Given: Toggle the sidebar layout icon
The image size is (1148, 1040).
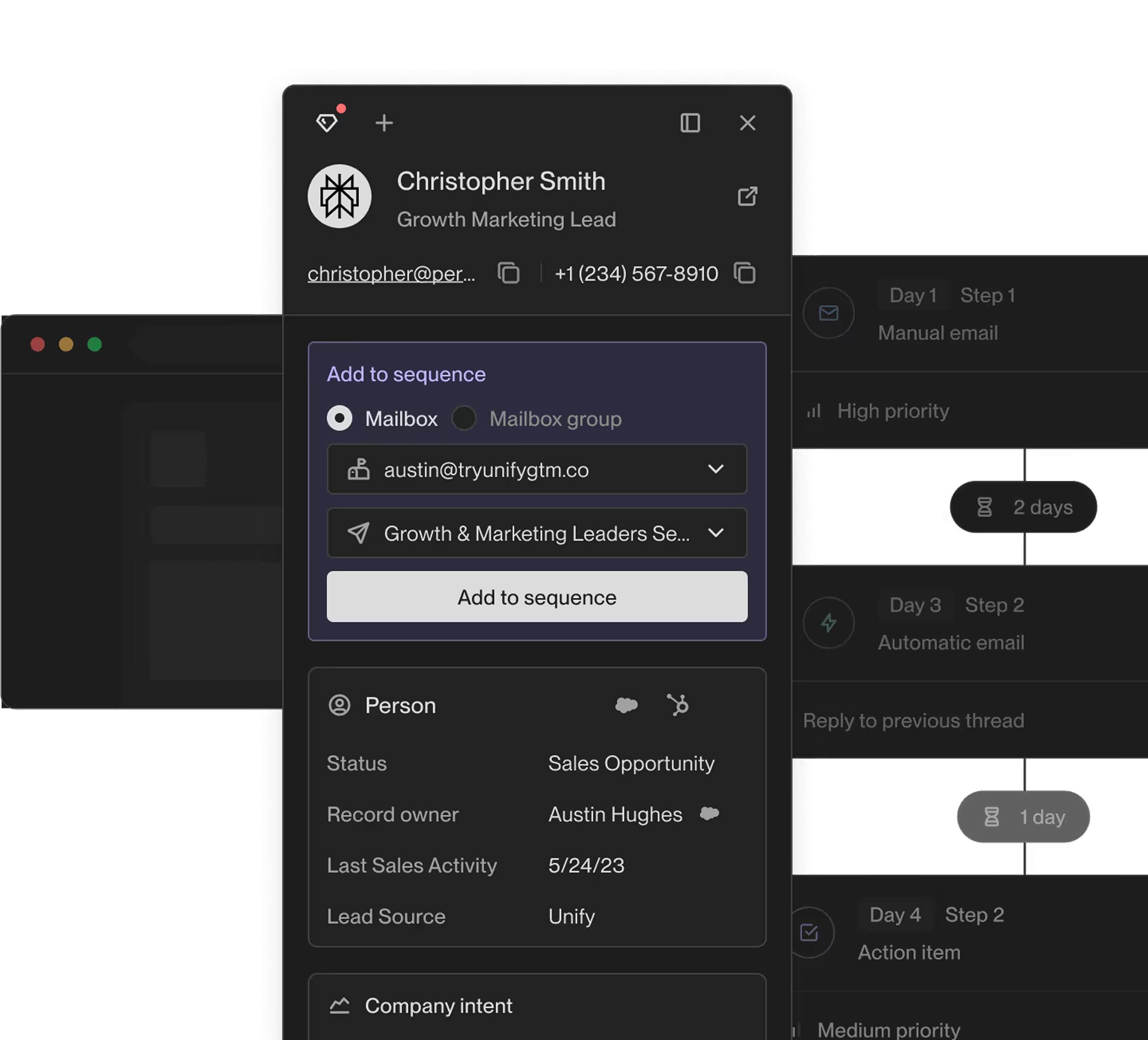Looking at the screenshot, I should (x=690, y=122).
